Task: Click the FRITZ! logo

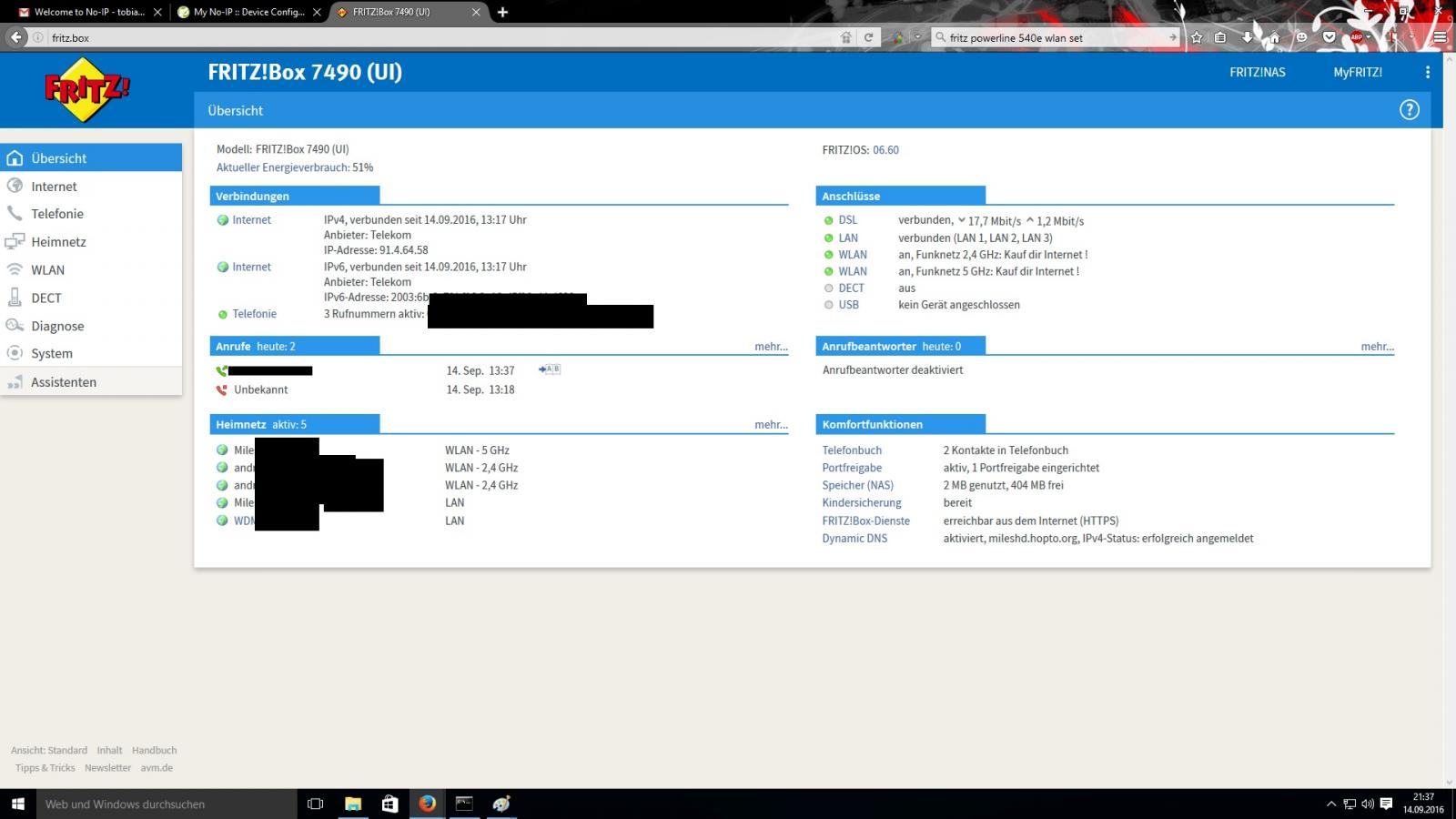Action: pyautogui.click(x=87, y=89)
